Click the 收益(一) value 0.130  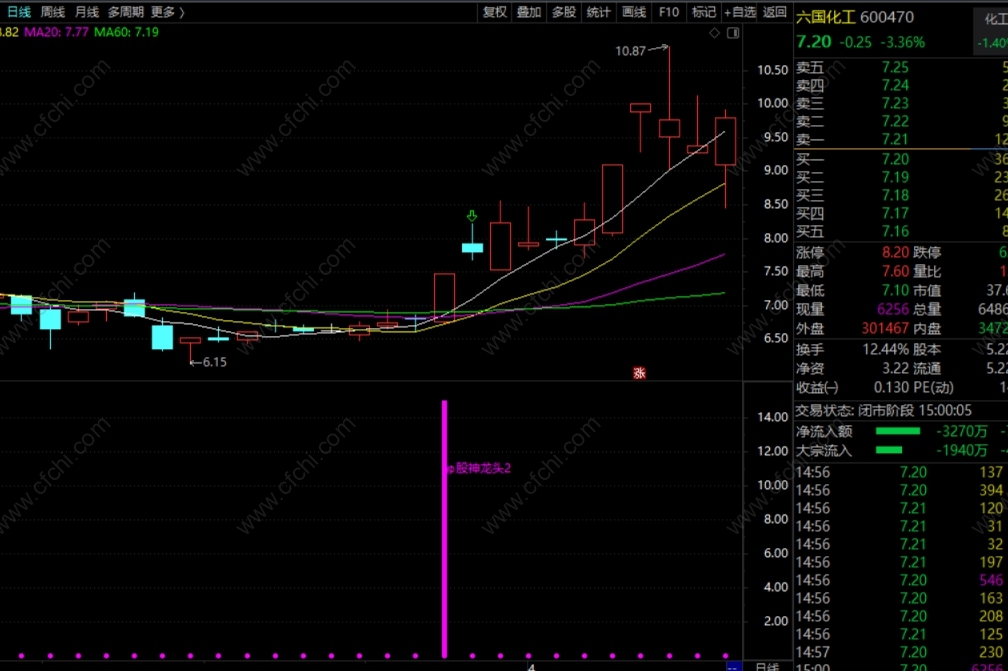(892, 388)
